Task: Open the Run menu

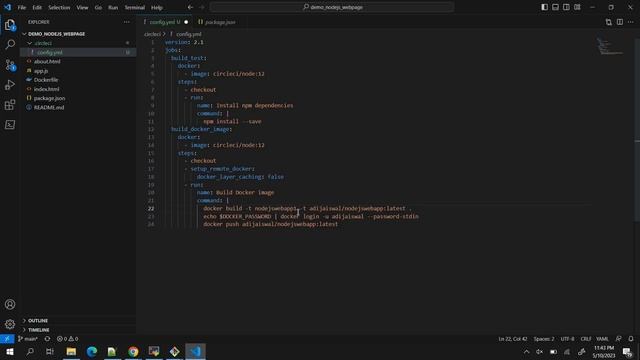Action: 113,7
